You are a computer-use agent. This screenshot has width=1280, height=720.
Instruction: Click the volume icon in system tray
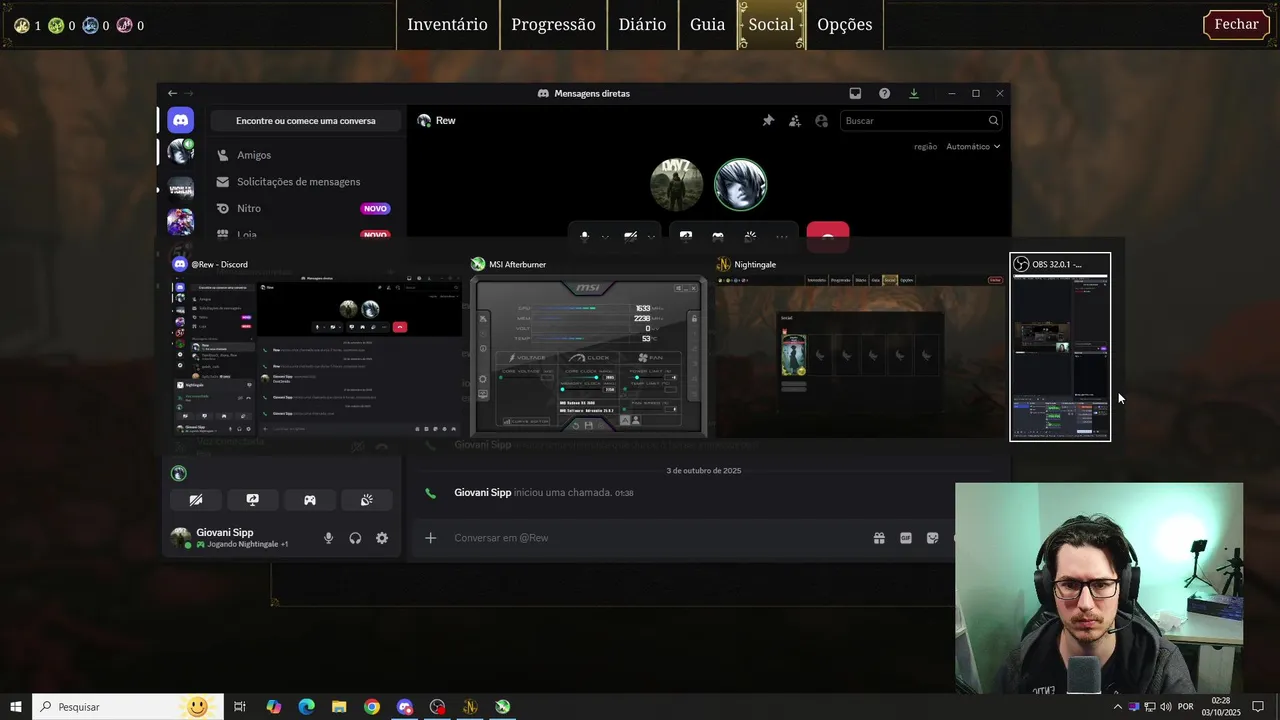coord(1166,707)
